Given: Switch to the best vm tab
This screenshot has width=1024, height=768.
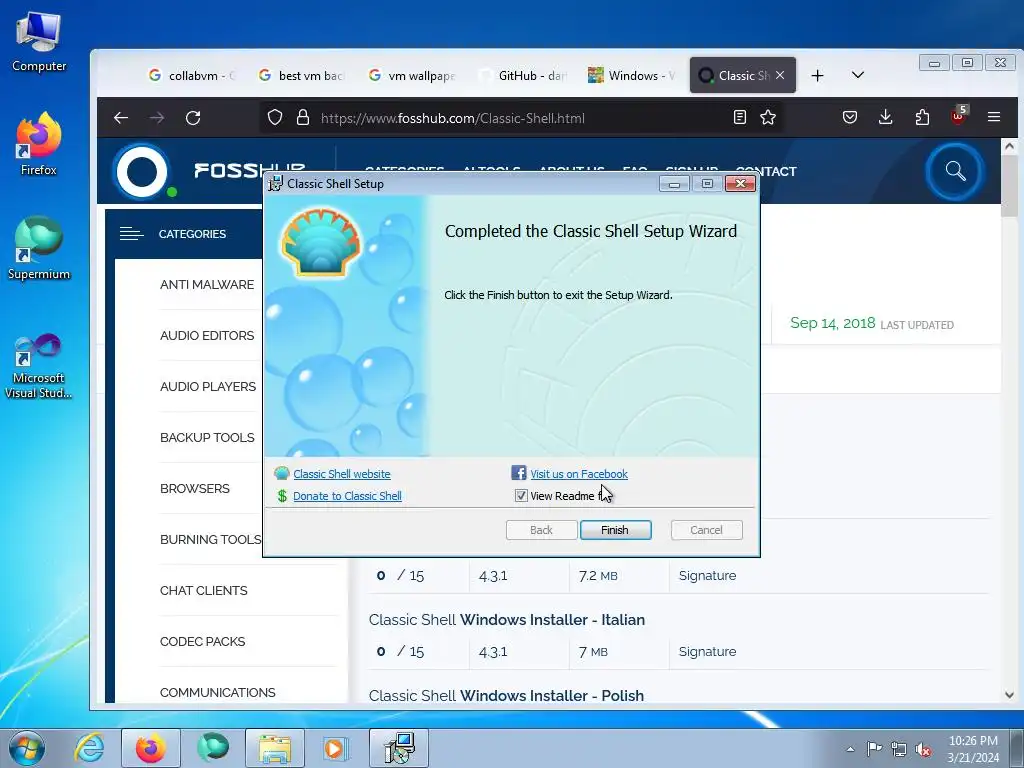Looking at the screenshot, I should pyautogui.click(x=301, y=76).
